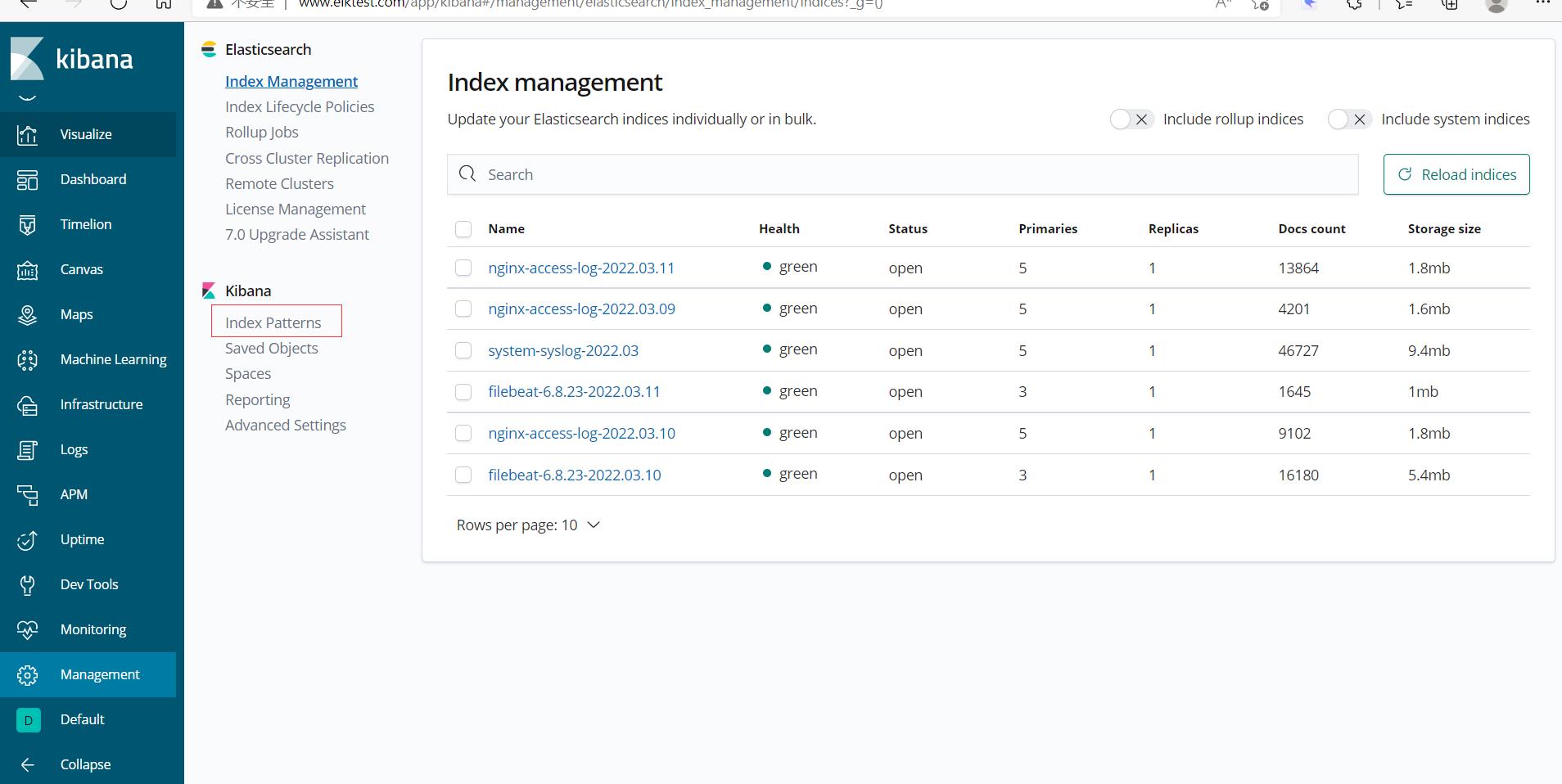Sort table by Docs count column
The width and height of the screenshot is (1562, 784).
click(x=1311, y=229)
